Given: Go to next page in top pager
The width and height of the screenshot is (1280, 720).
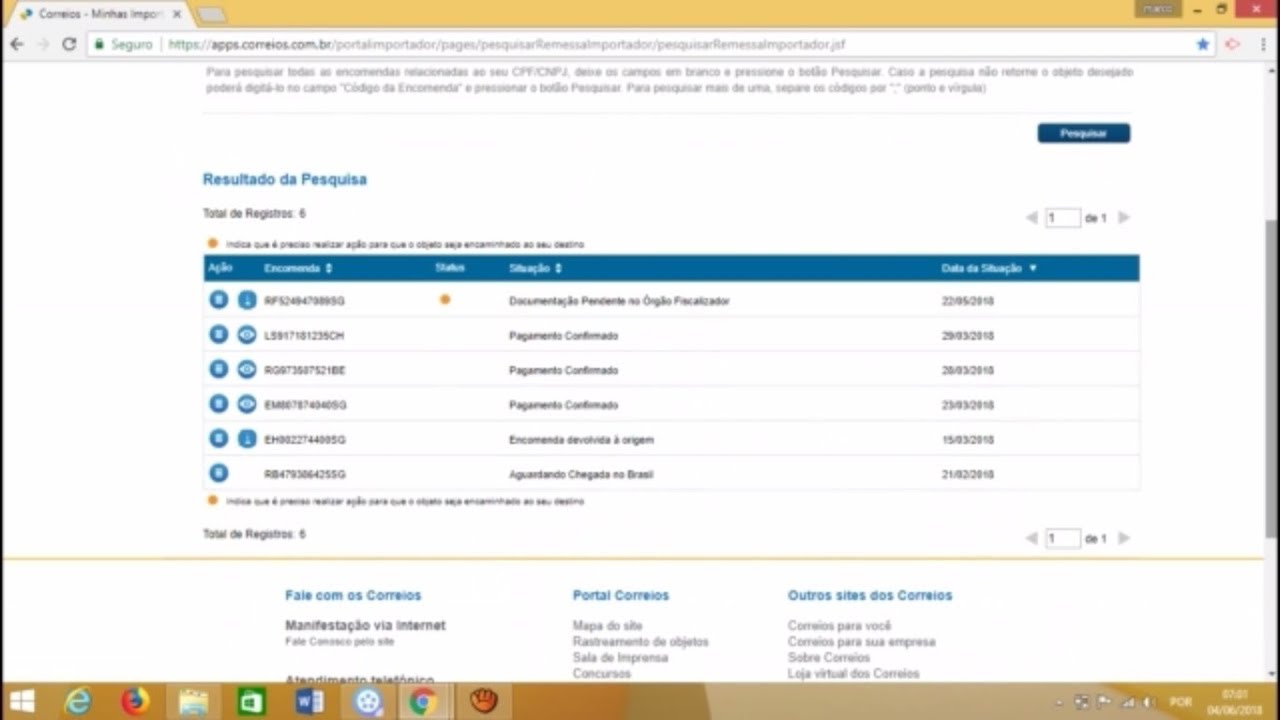Looking at the screenshot, I should [x=1124, y=217].
